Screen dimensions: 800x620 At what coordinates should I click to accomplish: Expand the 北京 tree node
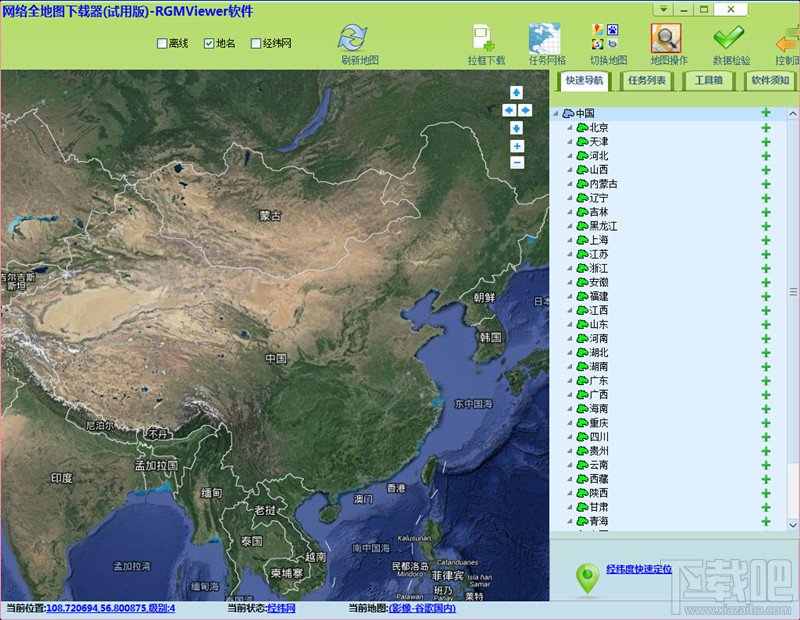(x=570, y=128)
